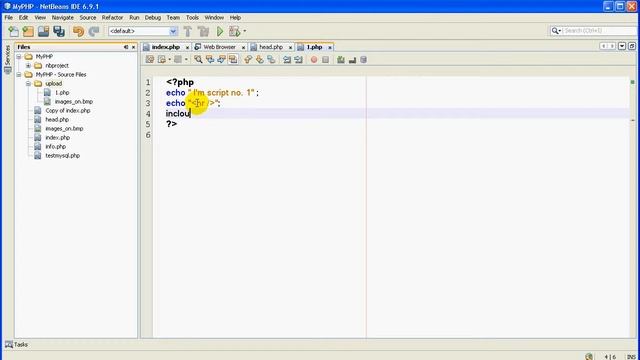Image resolution: width=640 pixels, height=360 pixels.
Task: Select 1.php in the Files tree
Action: (62, 93)
